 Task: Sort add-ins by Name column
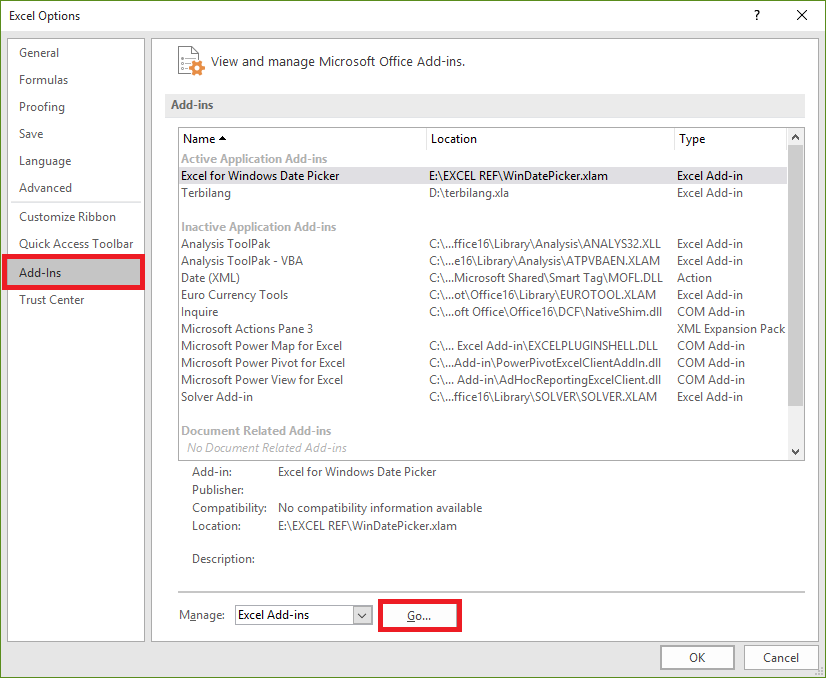302,139
